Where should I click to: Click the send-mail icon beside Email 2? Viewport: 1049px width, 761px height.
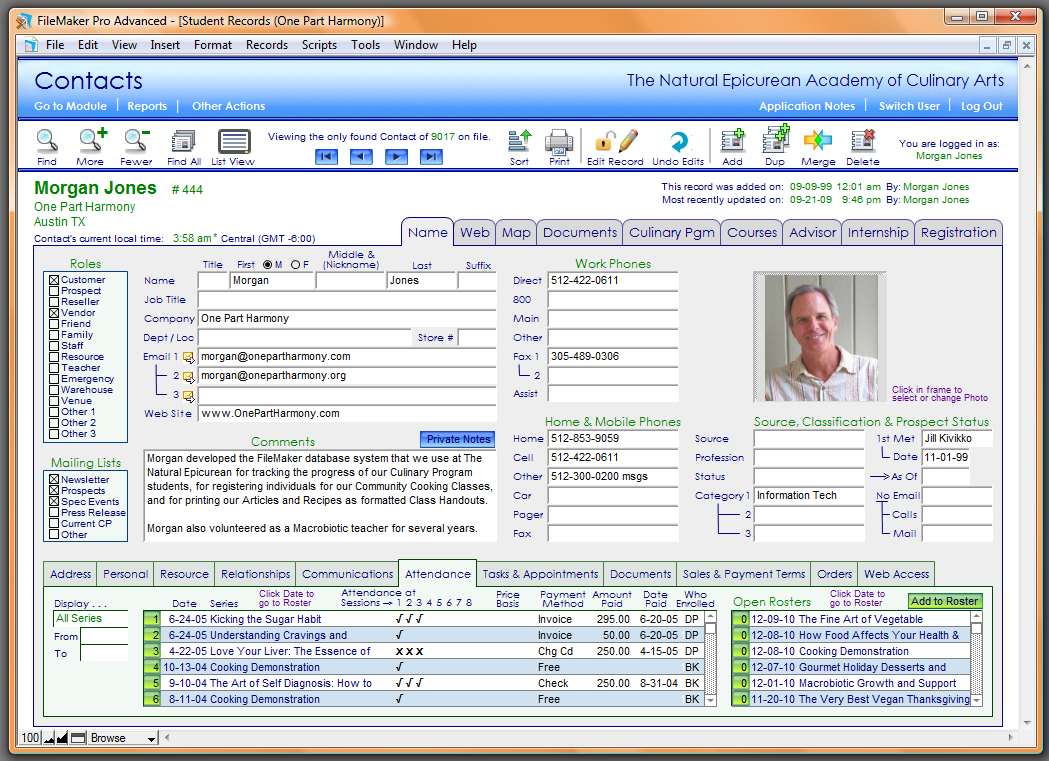pos(189,376)
